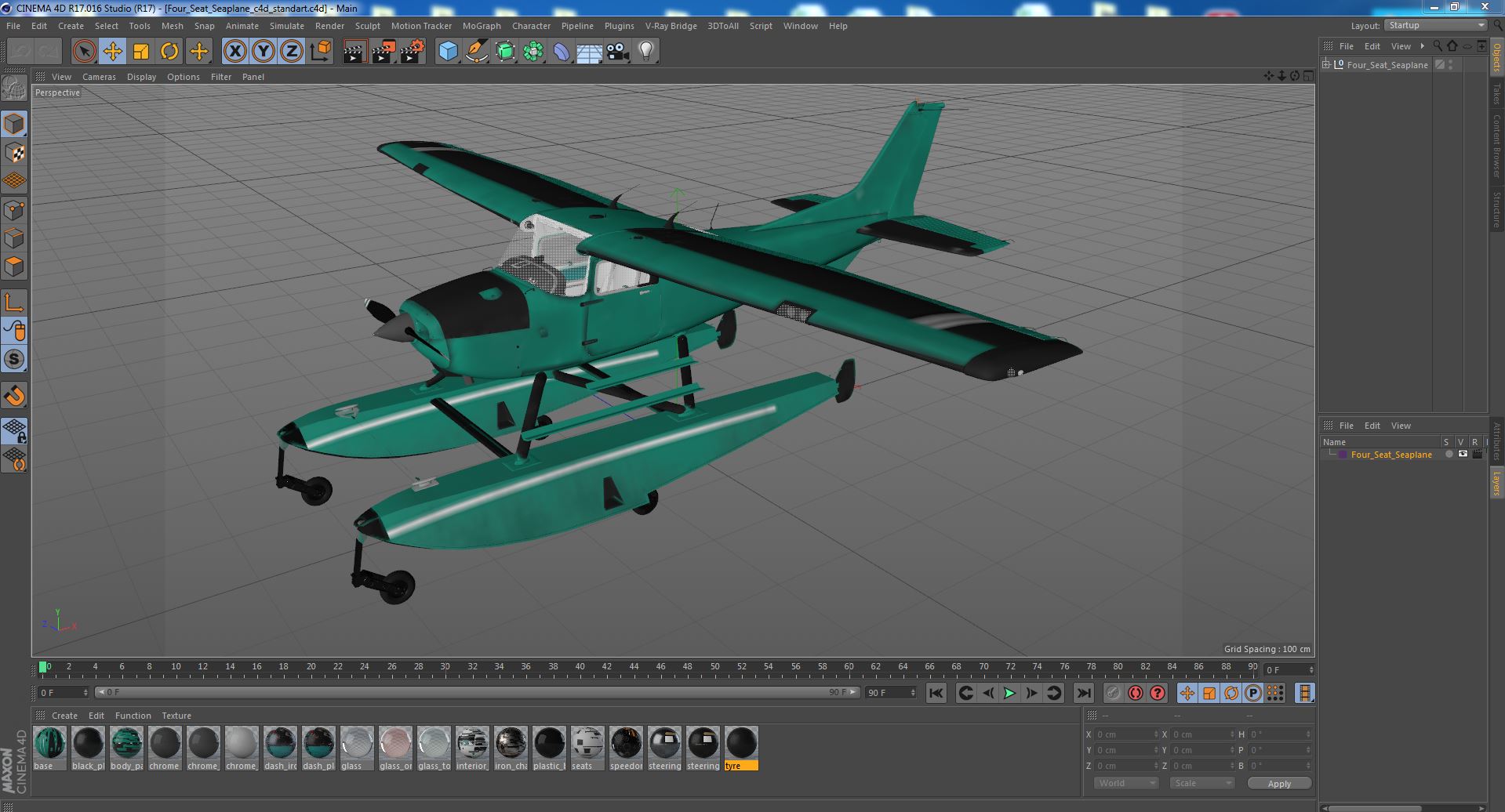This screenshot has height=812, width=1505.
Task: Go to start of animation
Action: pos(936,693)
